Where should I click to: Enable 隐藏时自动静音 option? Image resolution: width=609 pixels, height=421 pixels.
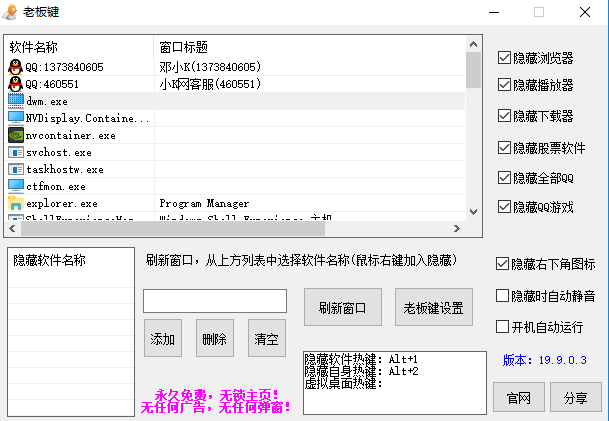pyautogui.click(x=502, y=296)
